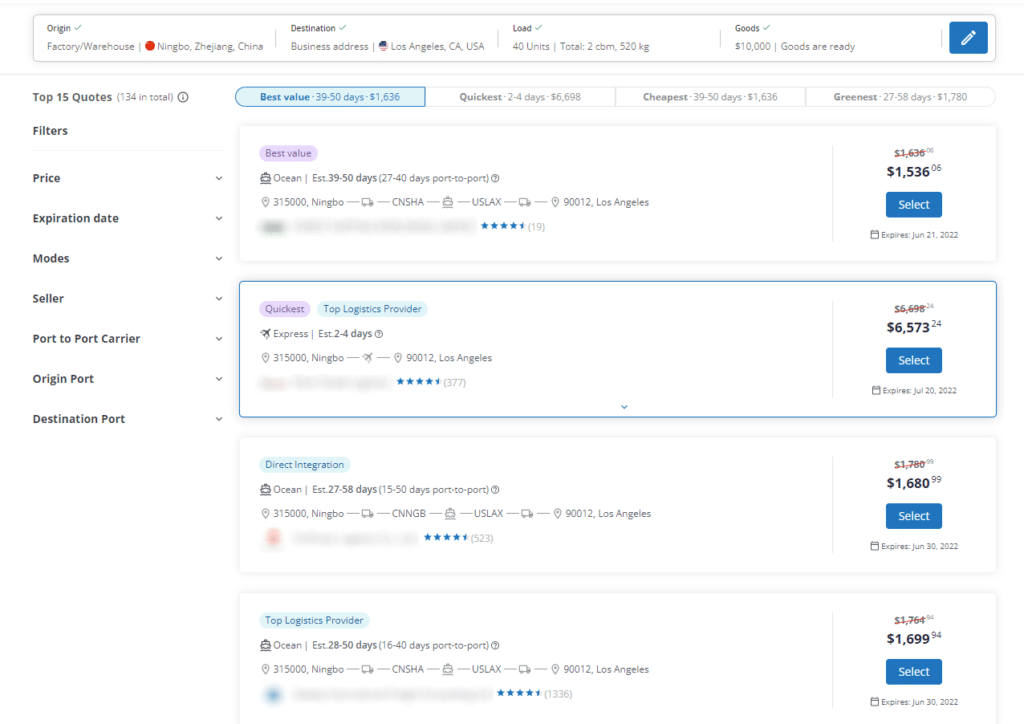1024x724 pixels.
Task: Click star rating with 377 reviews
Action: (419, 382)
